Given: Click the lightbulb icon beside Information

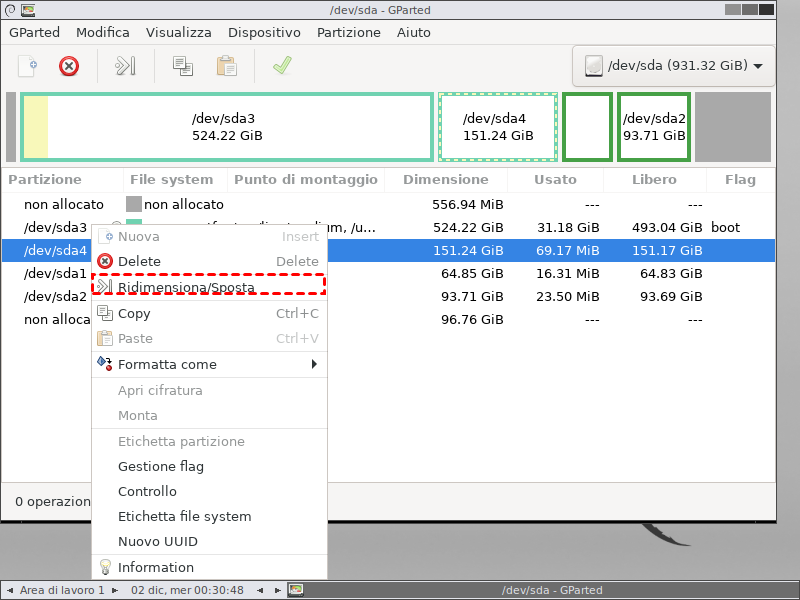Looking at the screenshot, I should [105, 567].
